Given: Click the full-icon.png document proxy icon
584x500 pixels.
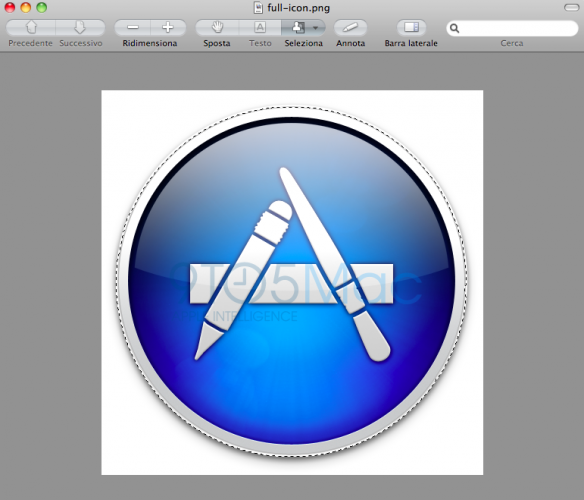Looking at the screenshot, I should pos(258,8).
